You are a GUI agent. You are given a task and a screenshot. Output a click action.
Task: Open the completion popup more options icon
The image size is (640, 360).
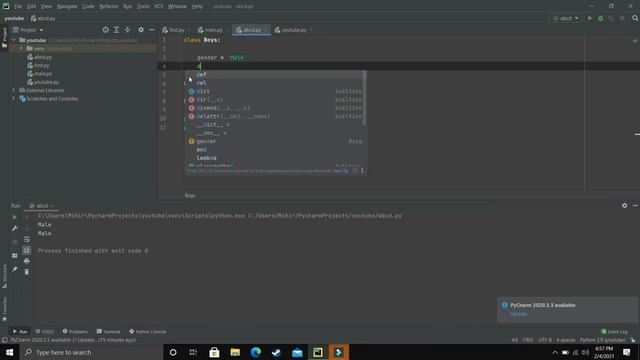pos(362,171)
